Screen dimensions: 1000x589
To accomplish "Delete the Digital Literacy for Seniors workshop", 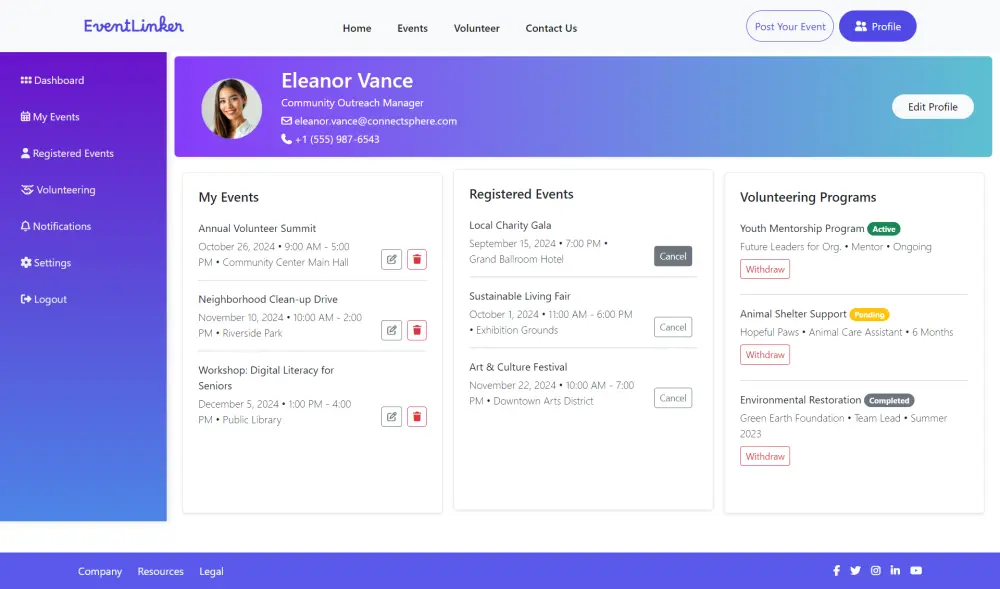I will [x=417, y=417].
